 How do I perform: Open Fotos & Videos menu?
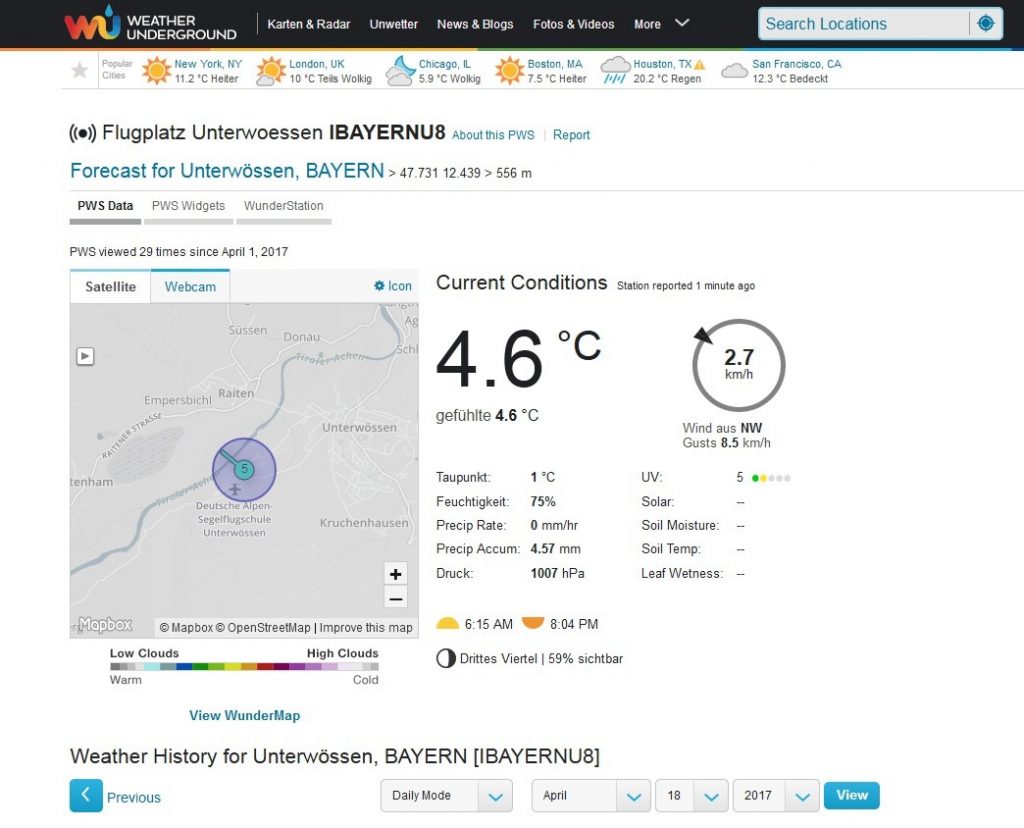pos(573,24)
